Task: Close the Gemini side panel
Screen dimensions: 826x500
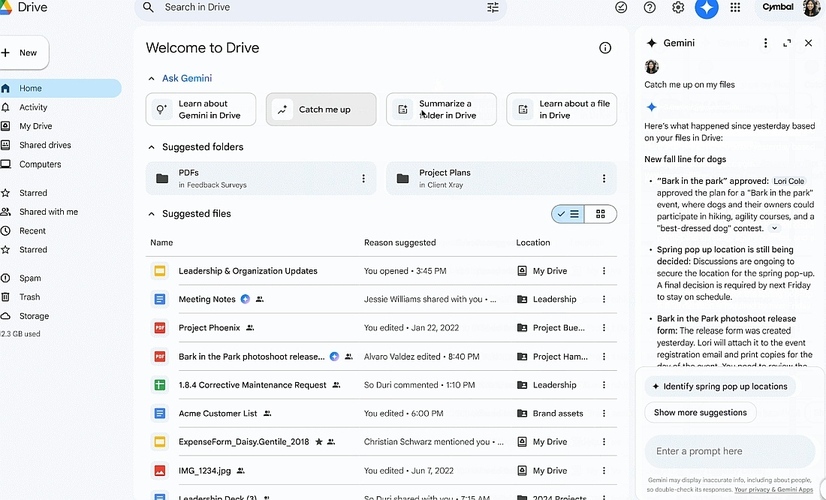Action: pos(809,43)
